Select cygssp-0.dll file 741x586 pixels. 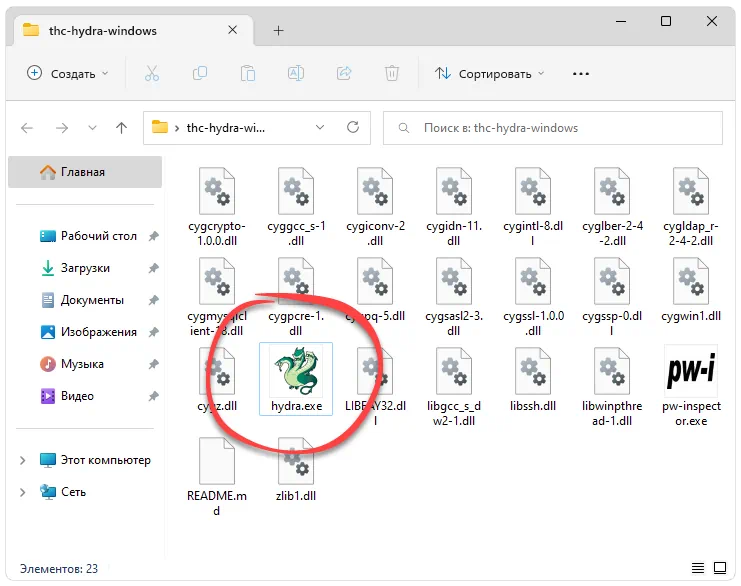click(x=612, y=297)
